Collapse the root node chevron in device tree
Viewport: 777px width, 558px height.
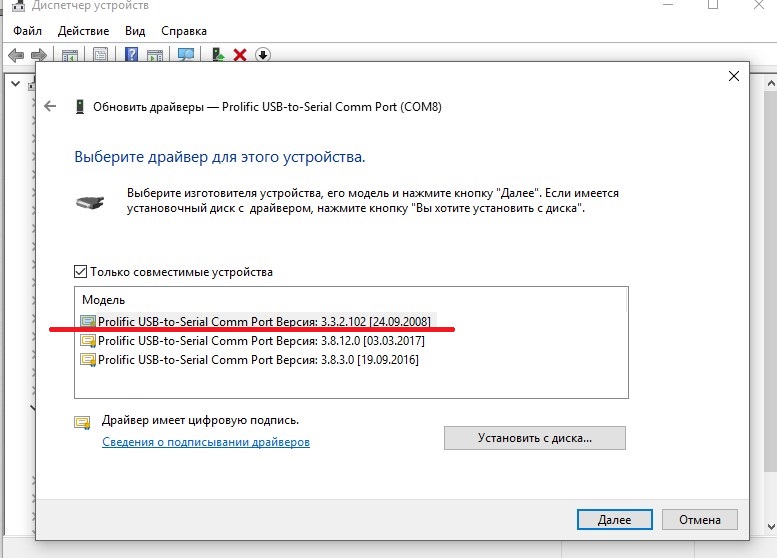(x=15, y=84)
